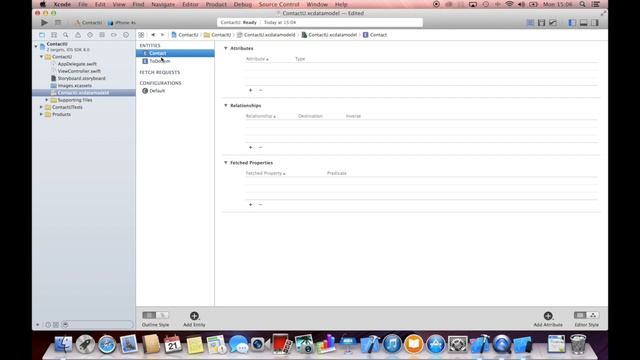
Task: Remove fetched property with minus button
Action: tap(260, 204)
